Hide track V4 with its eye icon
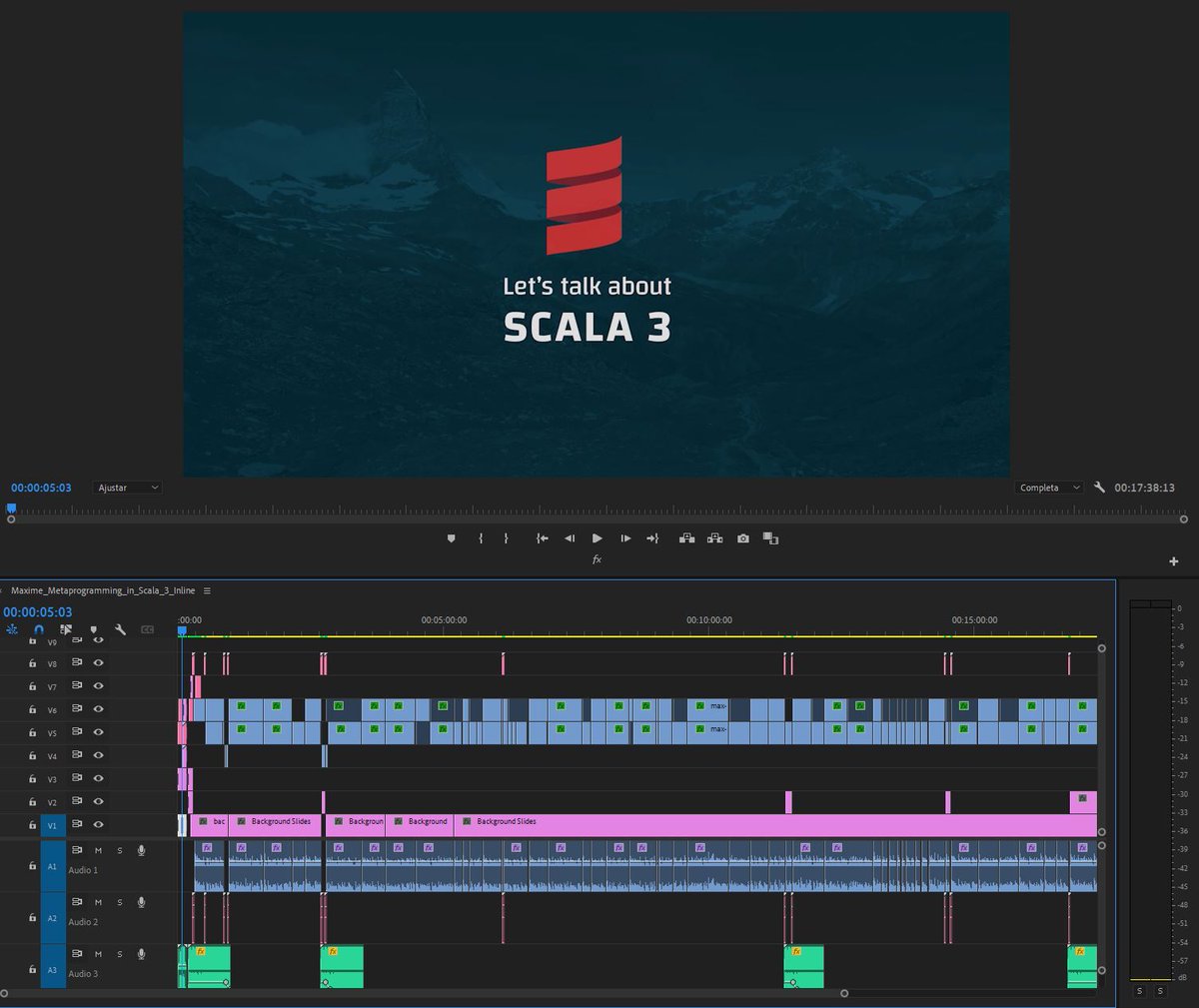The image size is (1199, 1008). (98, 755)
